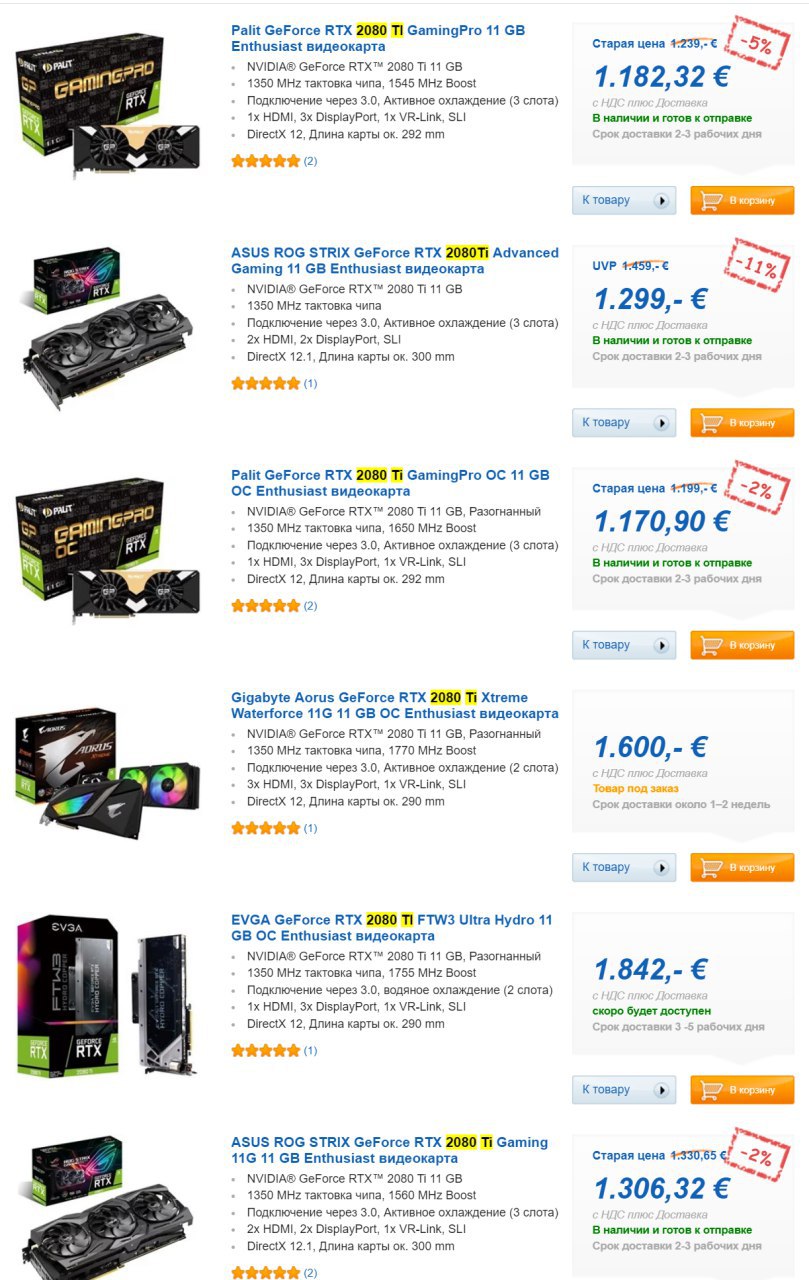Add EVGA FTW3 Ultra Hydro to cart
Image resolution: width=809 pixels, height=1280 pixels.
(x=742, y=1089)
